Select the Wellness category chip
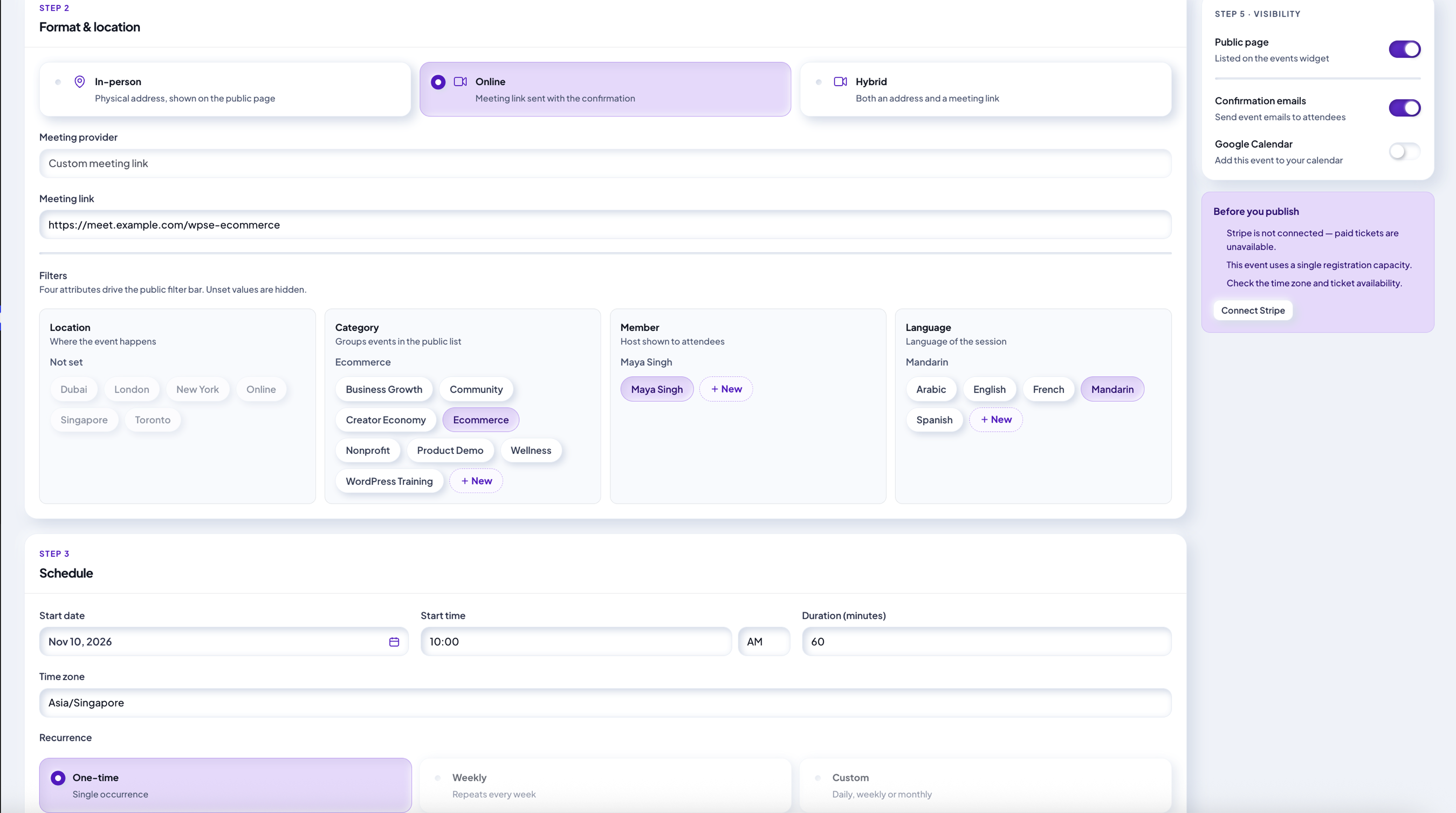This screenshot has width=1456, height=813. (x=531, y=450)
